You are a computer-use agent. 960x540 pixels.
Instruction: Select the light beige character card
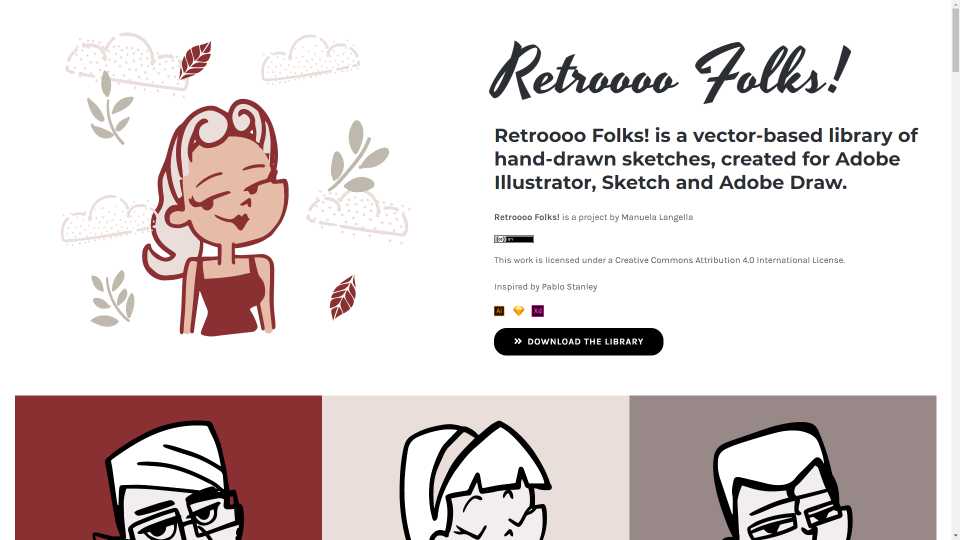pos(476,468)
